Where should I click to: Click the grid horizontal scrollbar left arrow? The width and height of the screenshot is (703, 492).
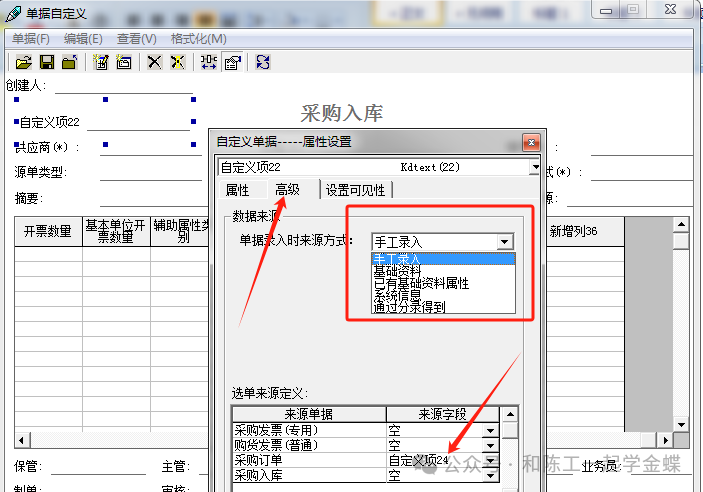tap(22, 440)
